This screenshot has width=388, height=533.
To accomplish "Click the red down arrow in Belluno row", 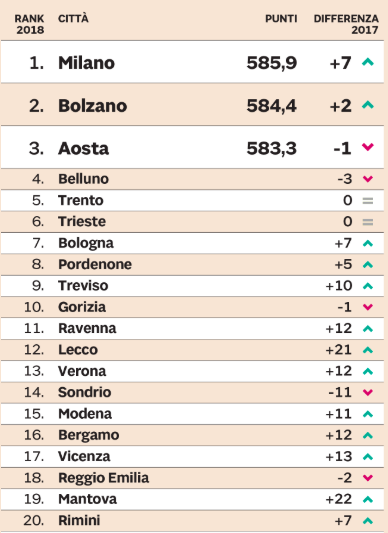I will click(x=368, y=179).
